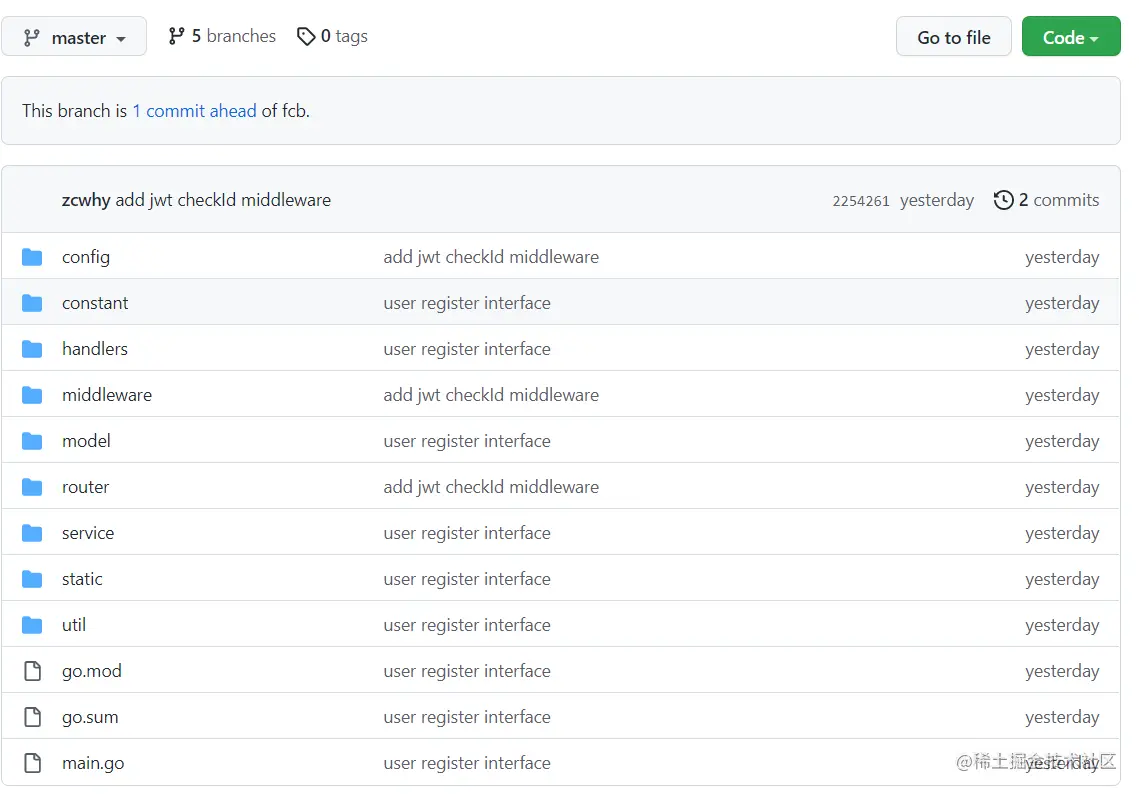This screenshot has width=1139, height=794.
Task: Open the master branch dropdown
Action: 74,37
